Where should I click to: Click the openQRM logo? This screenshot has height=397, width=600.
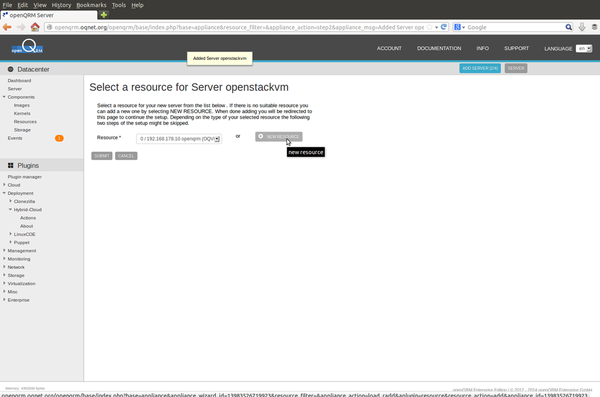[27, 47]
